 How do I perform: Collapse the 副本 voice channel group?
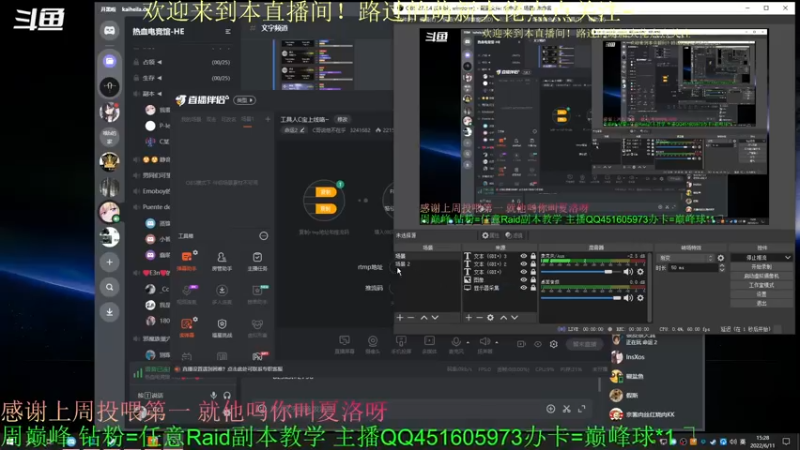(x=159, y=94)
